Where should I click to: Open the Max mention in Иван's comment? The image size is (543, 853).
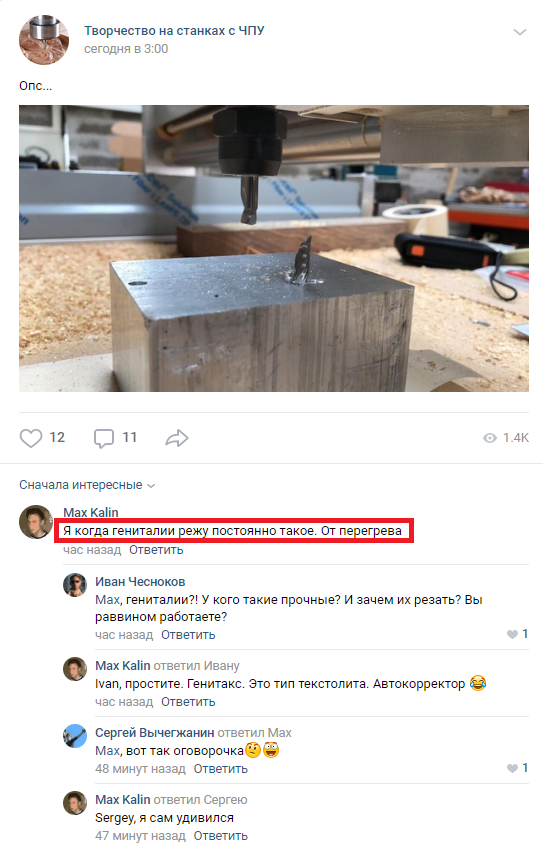click(x=108, y=600)
